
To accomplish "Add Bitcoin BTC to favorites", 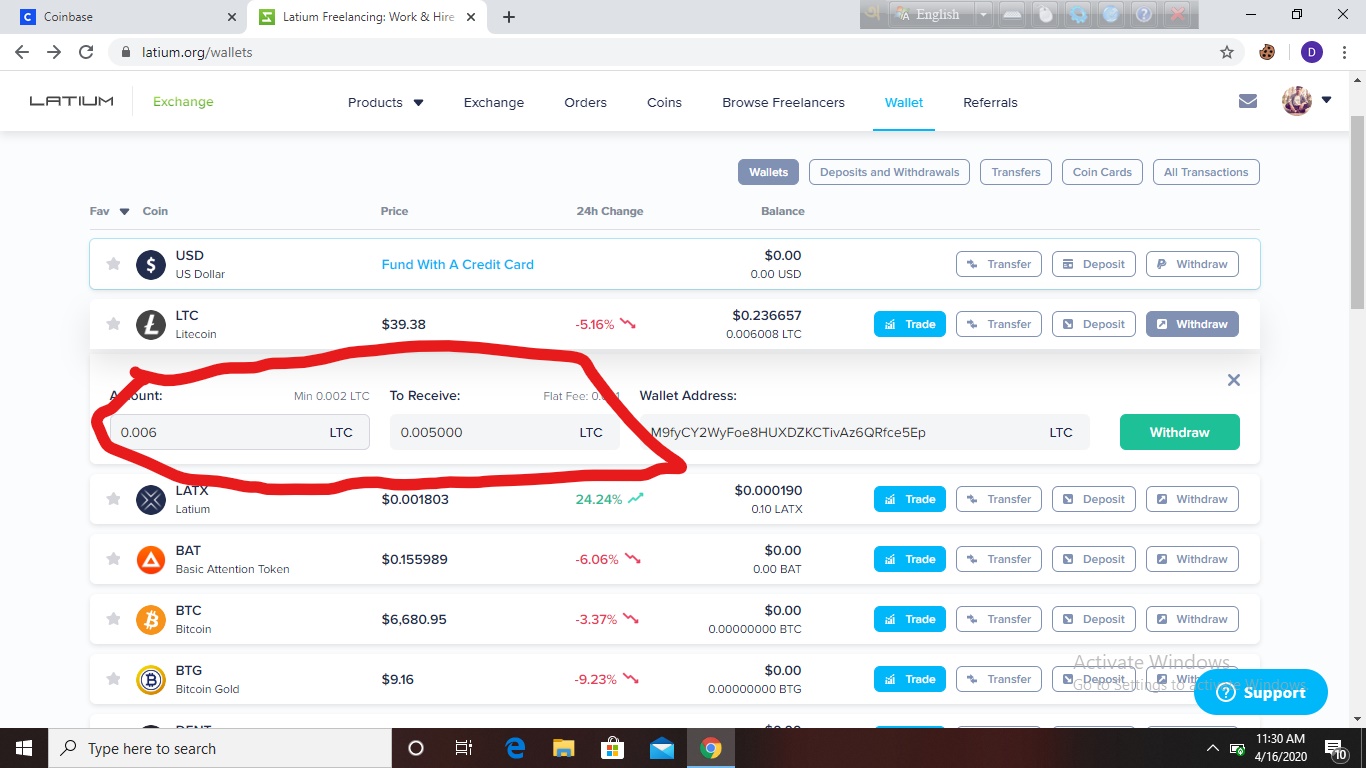I will point(114,619).
